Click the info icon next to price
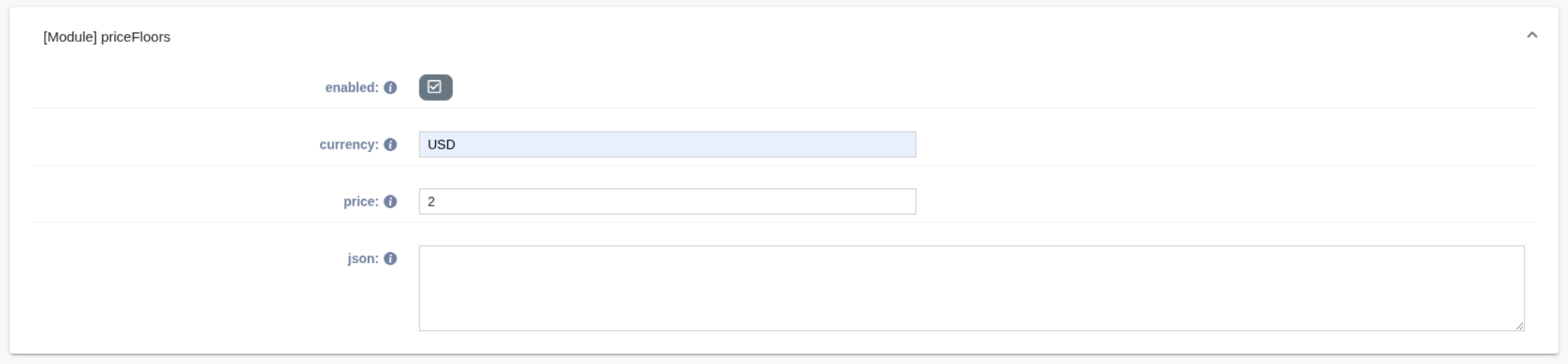 pyautogui.click(x=390, y=201)
